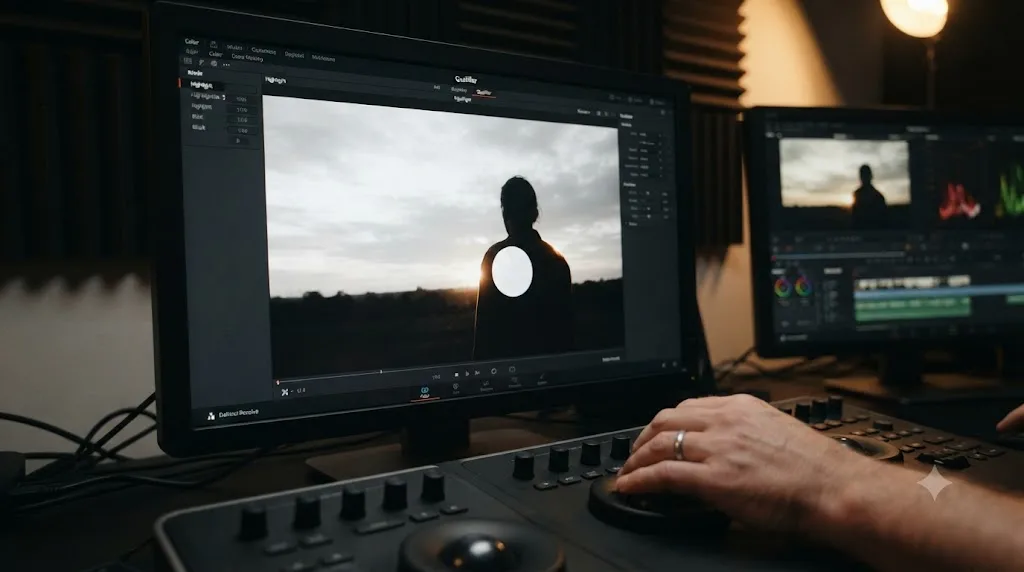
Task: Click the first value field in left panel
Action: (x=242, y=99)
